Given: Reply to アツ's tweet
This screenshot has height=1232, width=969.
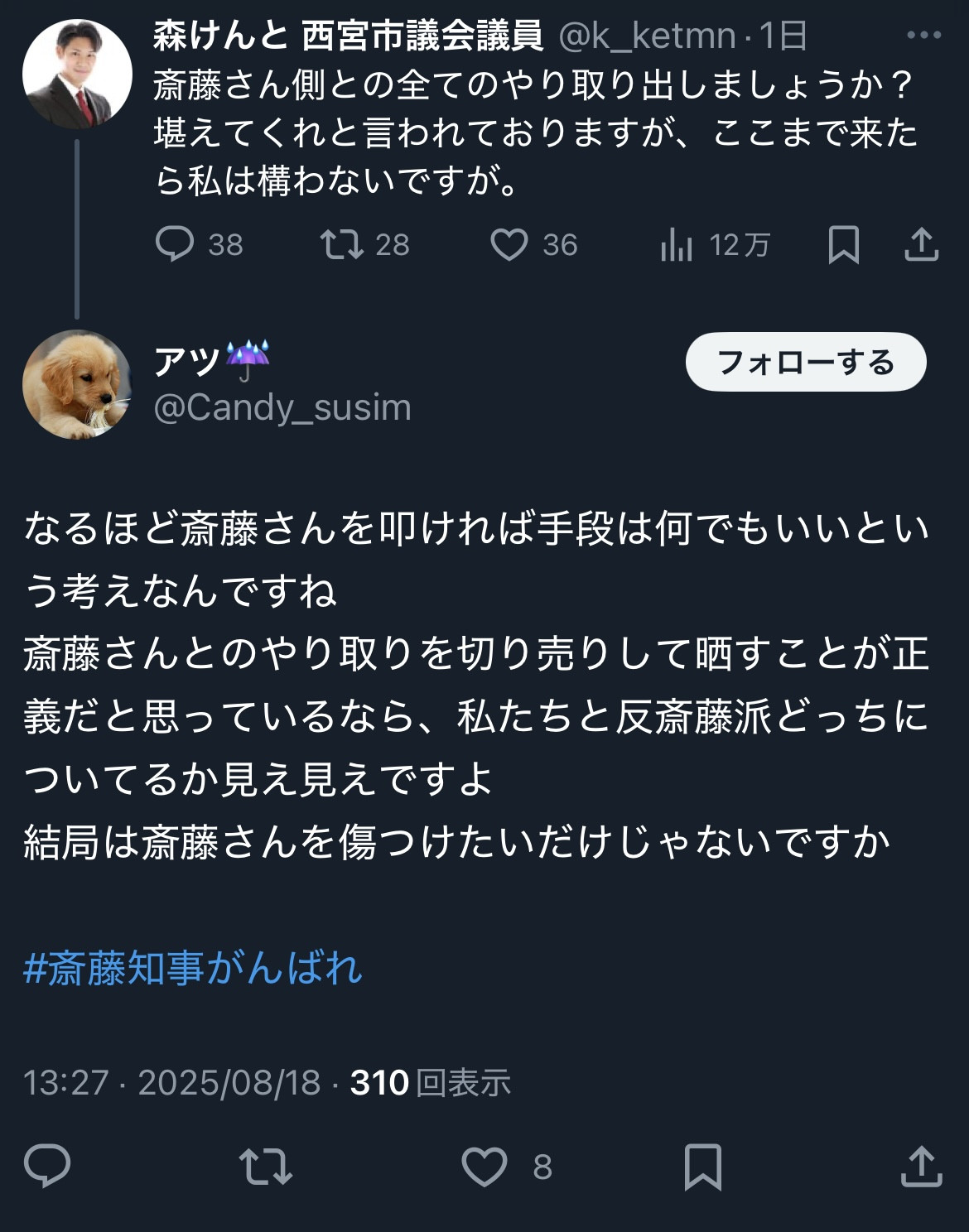Looking at the screenshot, I should (x=47, y=1167).
